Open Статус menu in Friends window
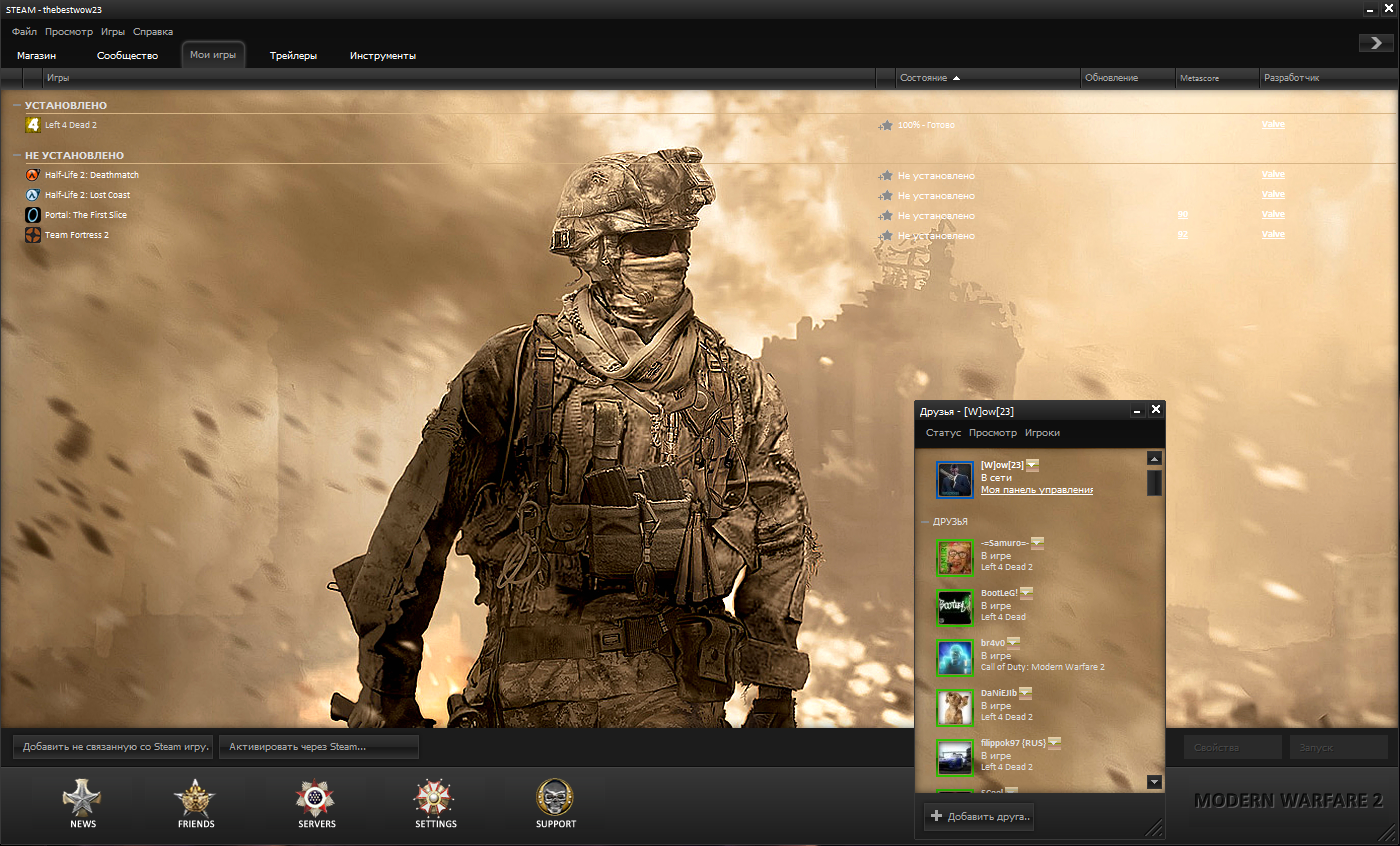 click(943, 433)
